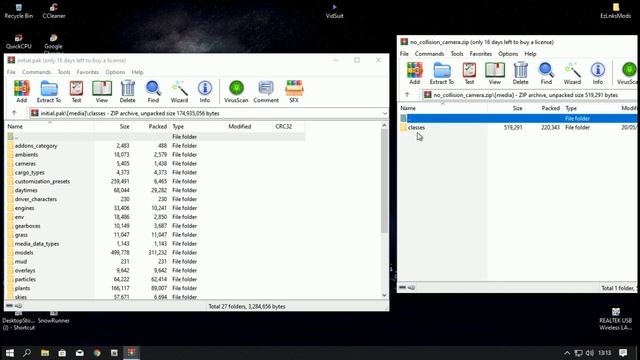Select the cargo_types folder

click(29, 173)
